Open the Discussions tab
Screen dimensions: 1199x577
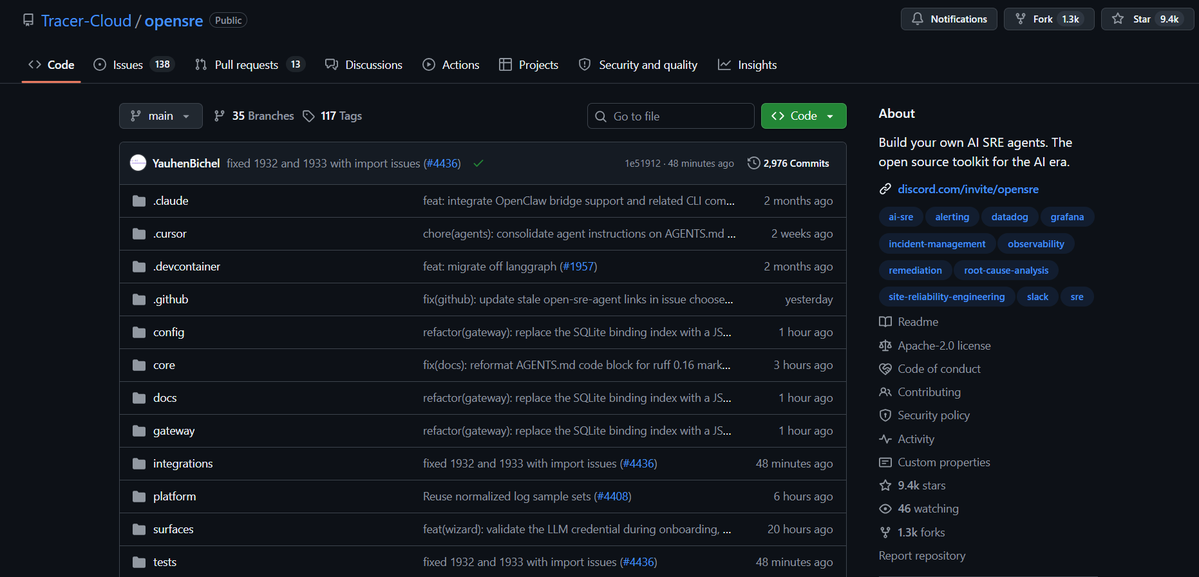363,65
